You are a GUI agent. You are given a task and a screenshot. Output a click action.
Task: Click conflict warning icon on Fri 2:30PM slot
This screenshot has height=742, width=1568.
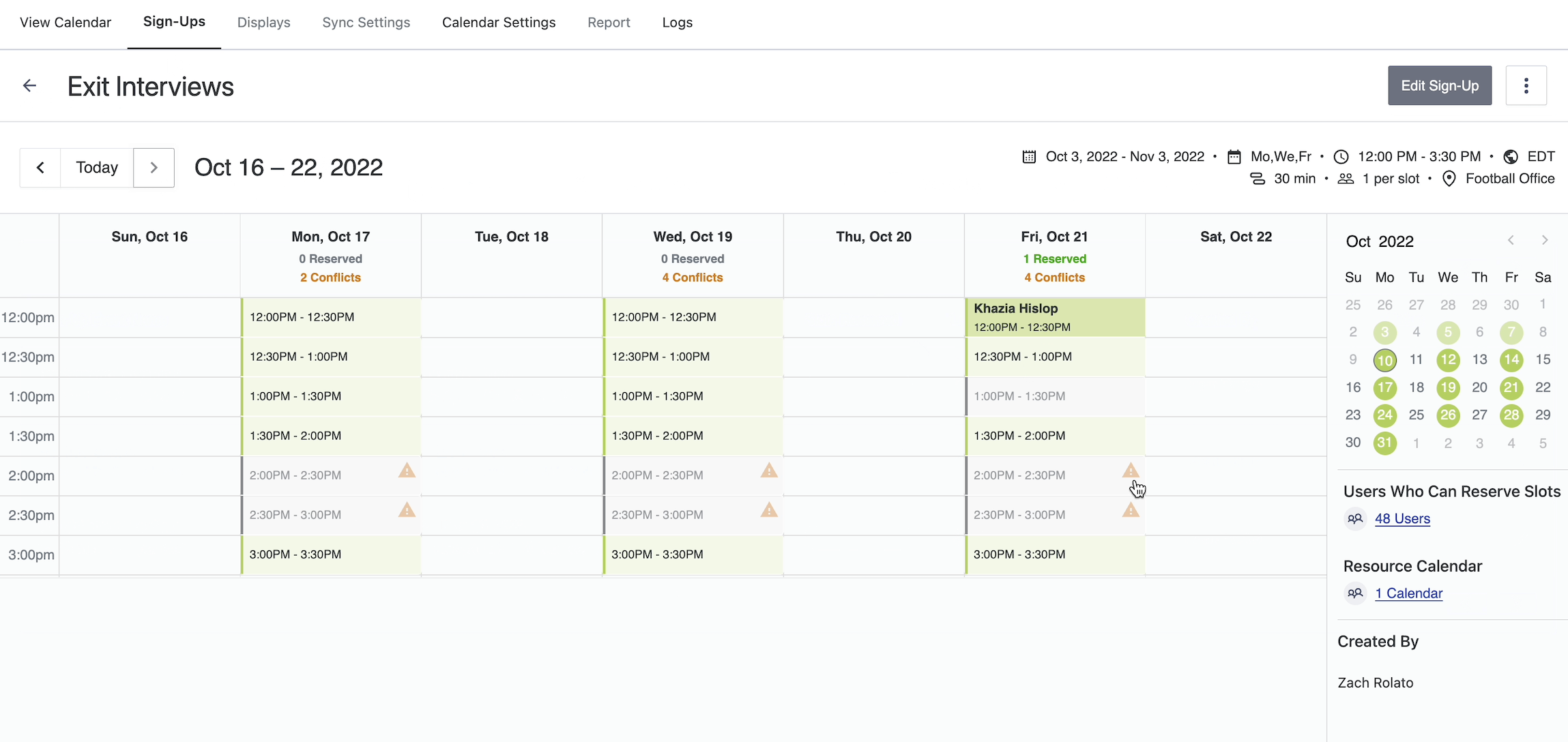pyautogui.click(x=1131, y=510)
